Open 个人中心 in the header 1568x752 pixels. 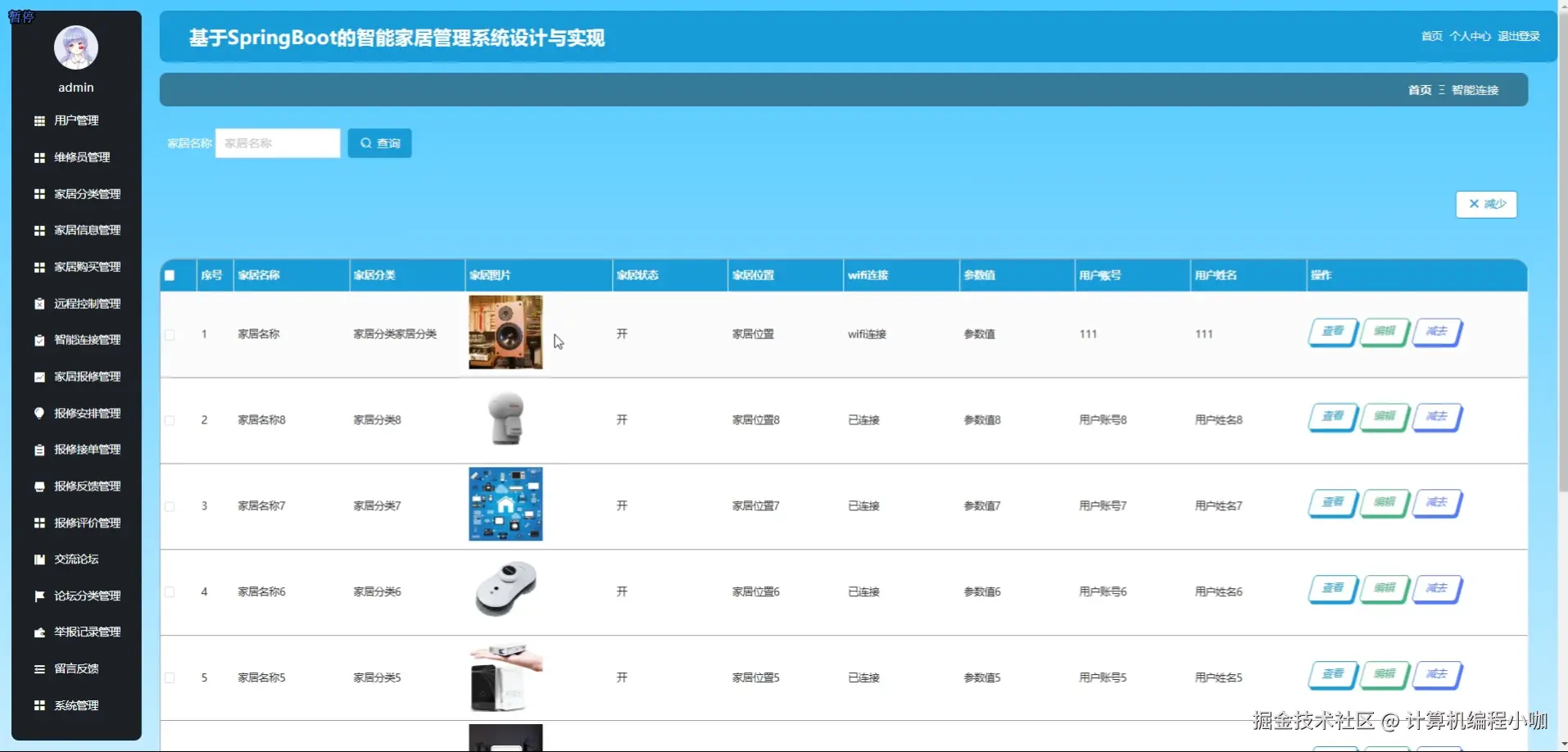click(1470, 36)
